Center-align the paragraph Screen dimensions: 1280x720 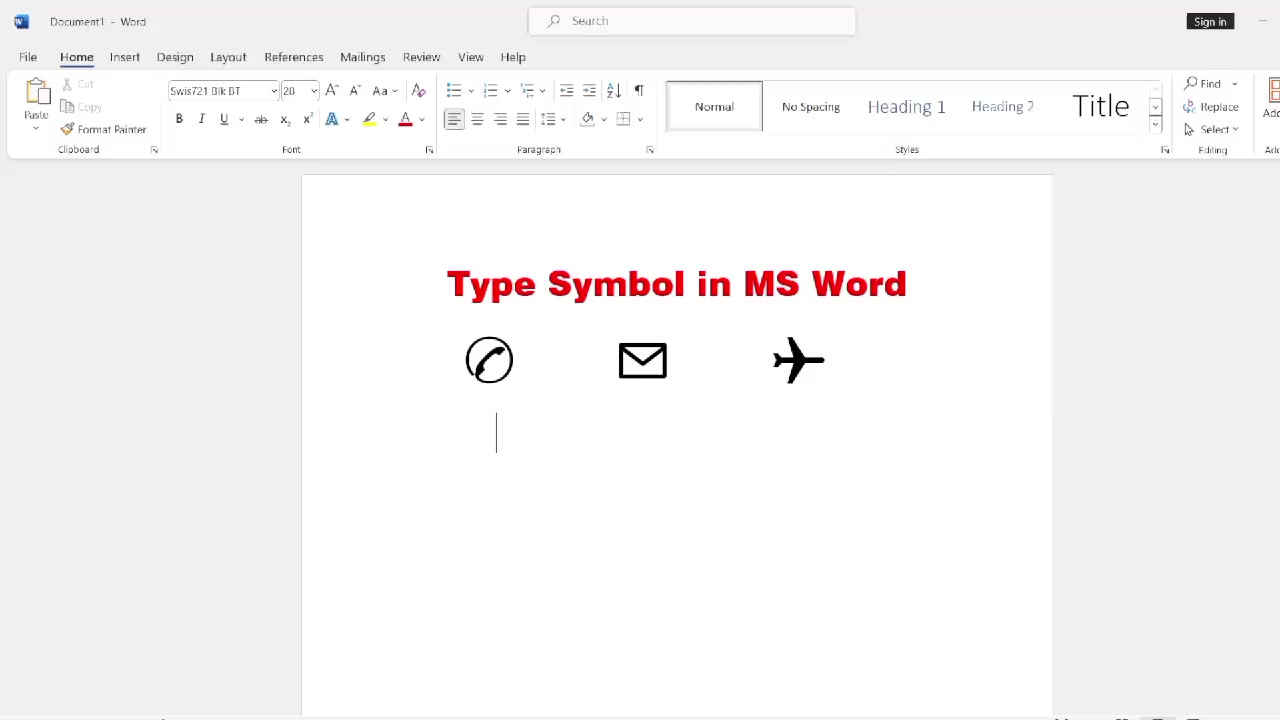click(477, 119)
